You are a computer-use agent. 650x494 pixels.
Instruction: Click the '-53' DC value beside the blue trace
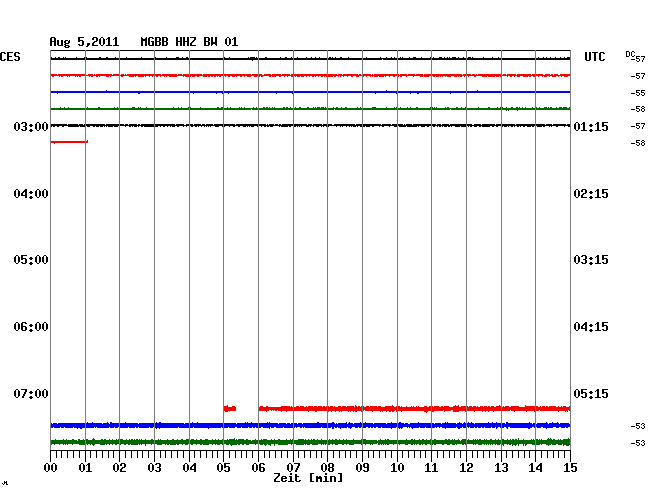coord(638,426)
